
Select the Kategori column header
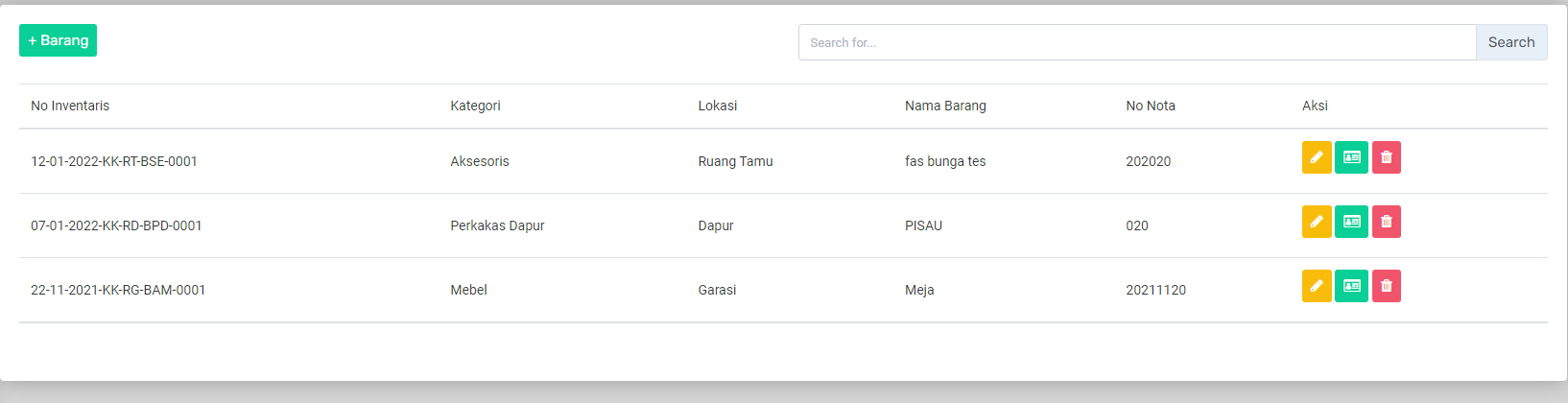point(475,106)
